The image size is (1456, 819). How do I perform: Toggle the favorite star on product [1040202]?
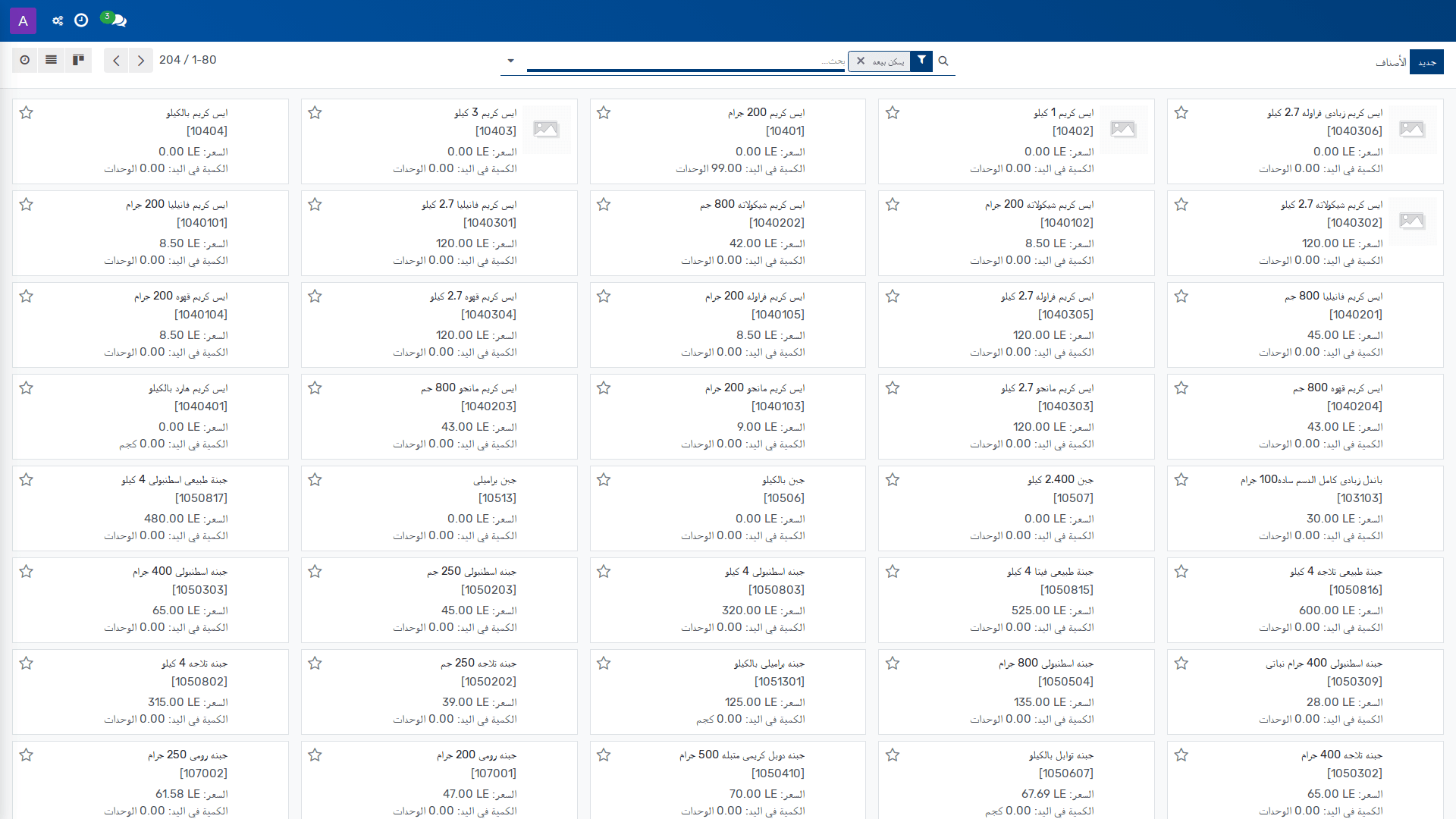tap(604, 205)
